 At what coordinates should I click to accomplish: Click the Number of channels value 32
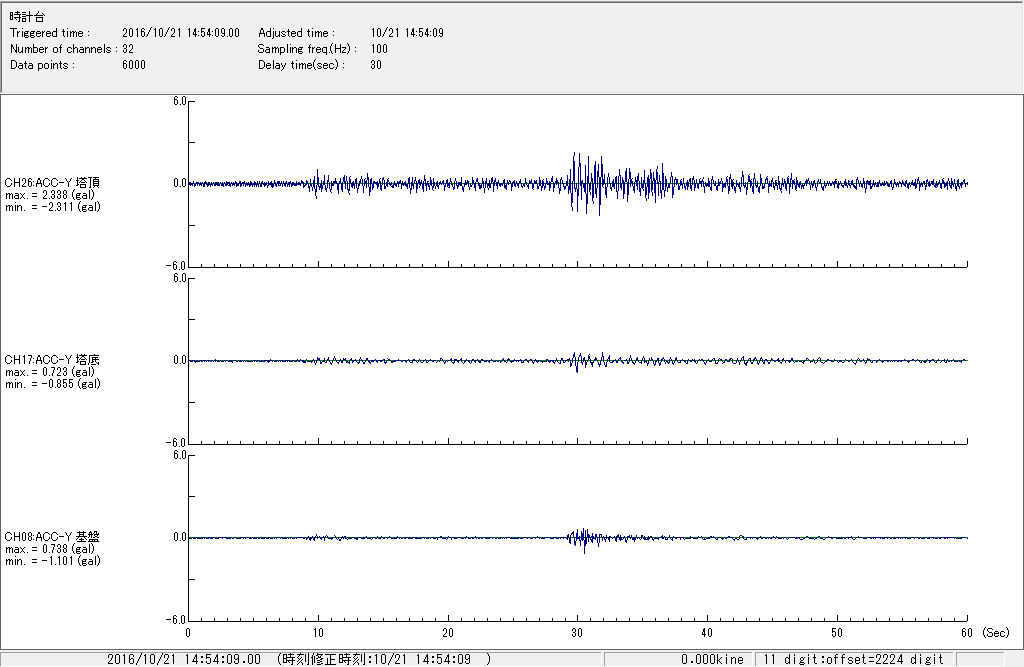point(128,49)
